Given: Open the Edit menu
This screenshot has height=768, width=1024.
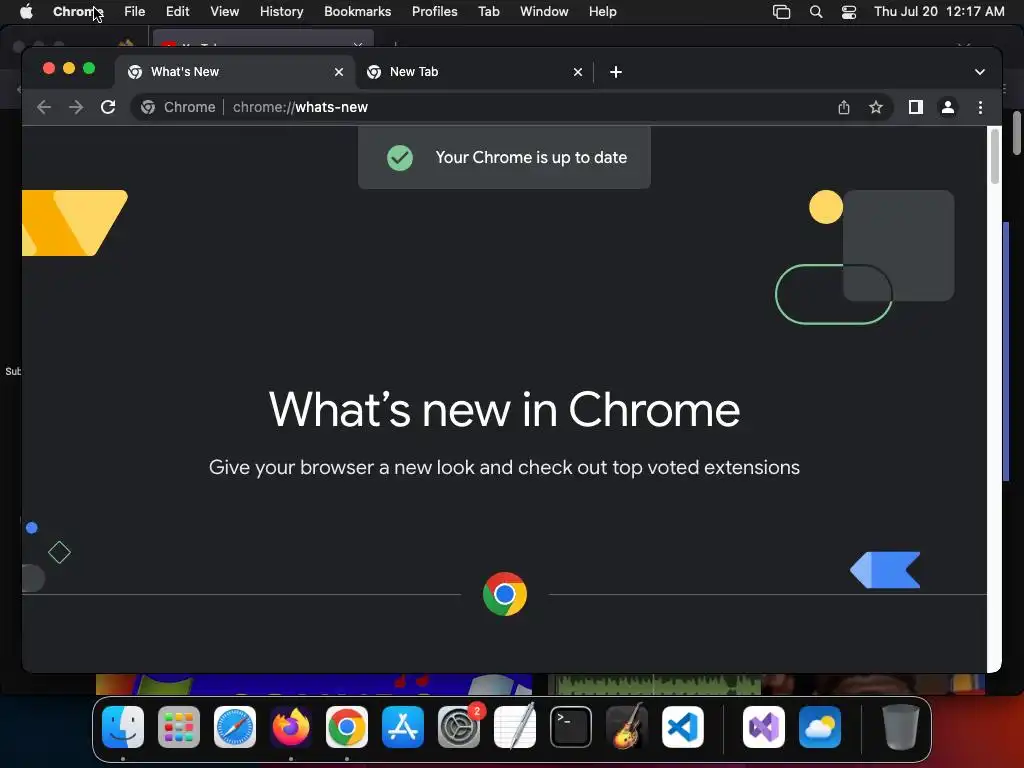Looking at the screenshot, I should click(x=178, y=12).
